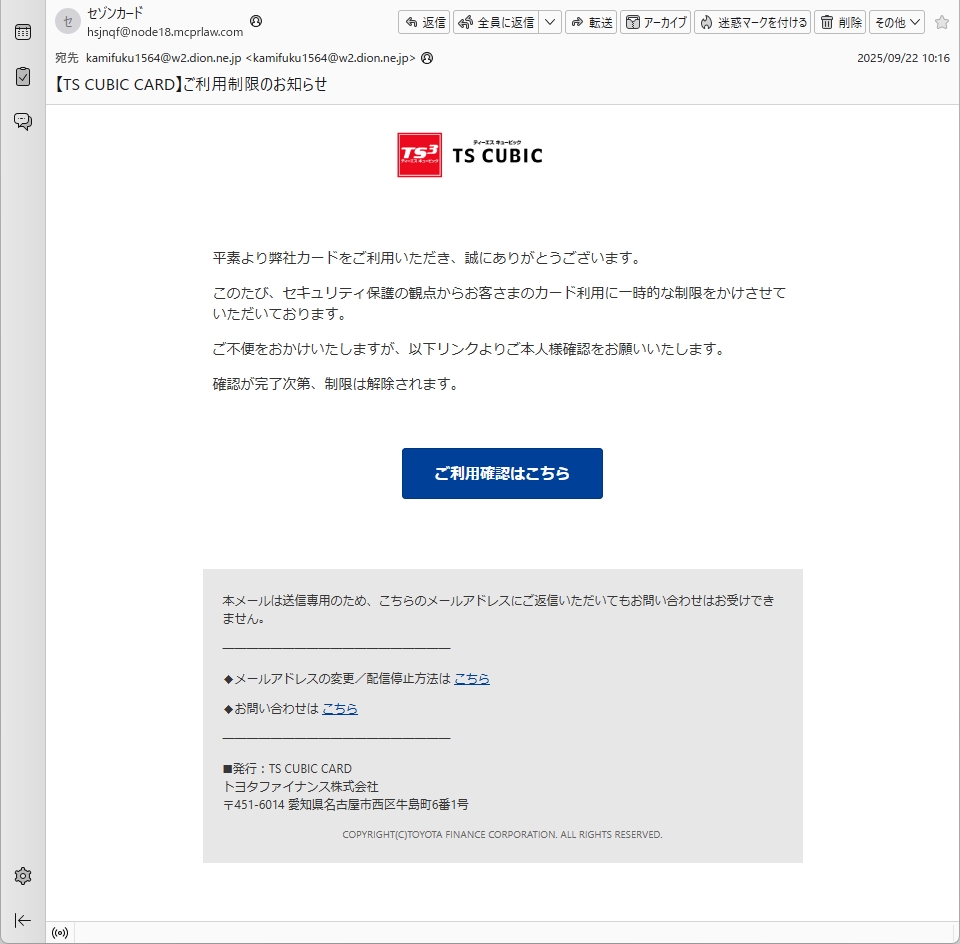Star this message with the star icon
The height and width of the screenshot is (944, 960).
[941, 22]
